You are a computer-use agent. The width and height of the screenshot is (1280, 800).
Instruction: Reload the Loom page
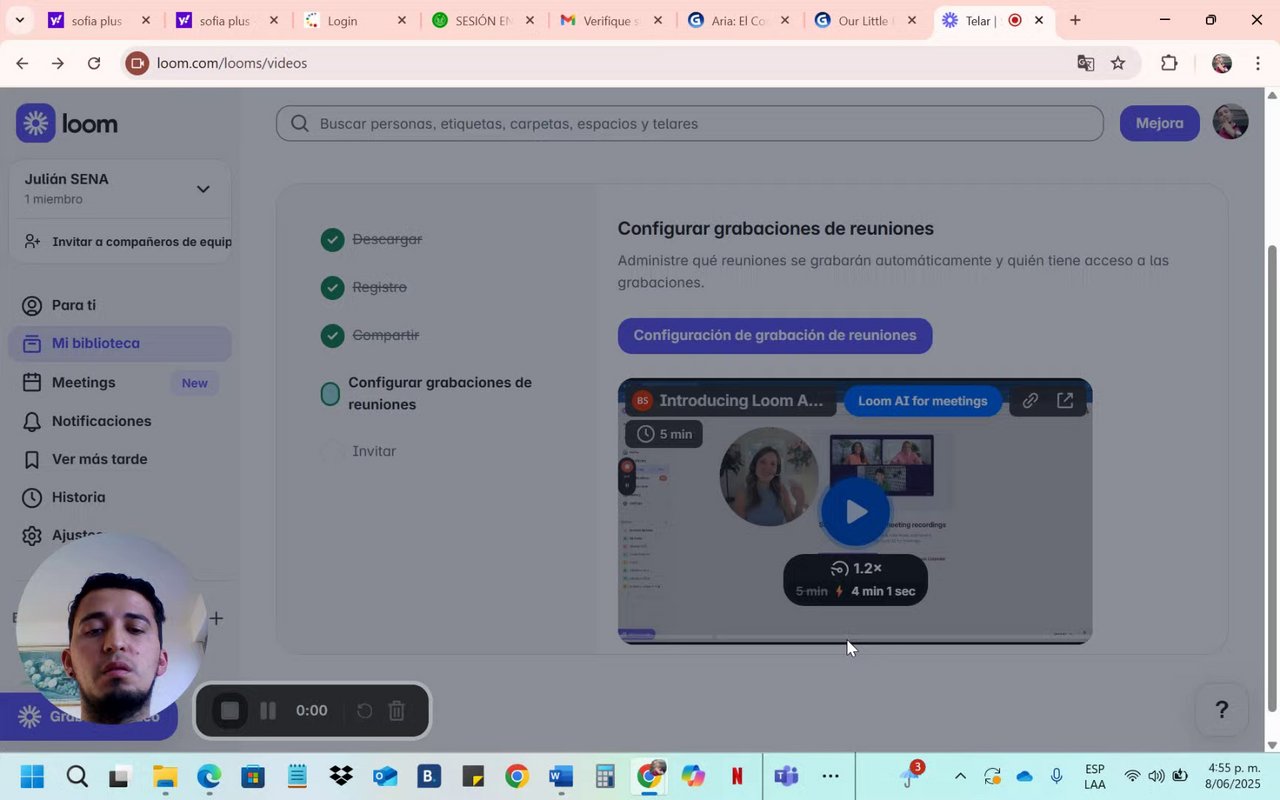pos(94,63)
